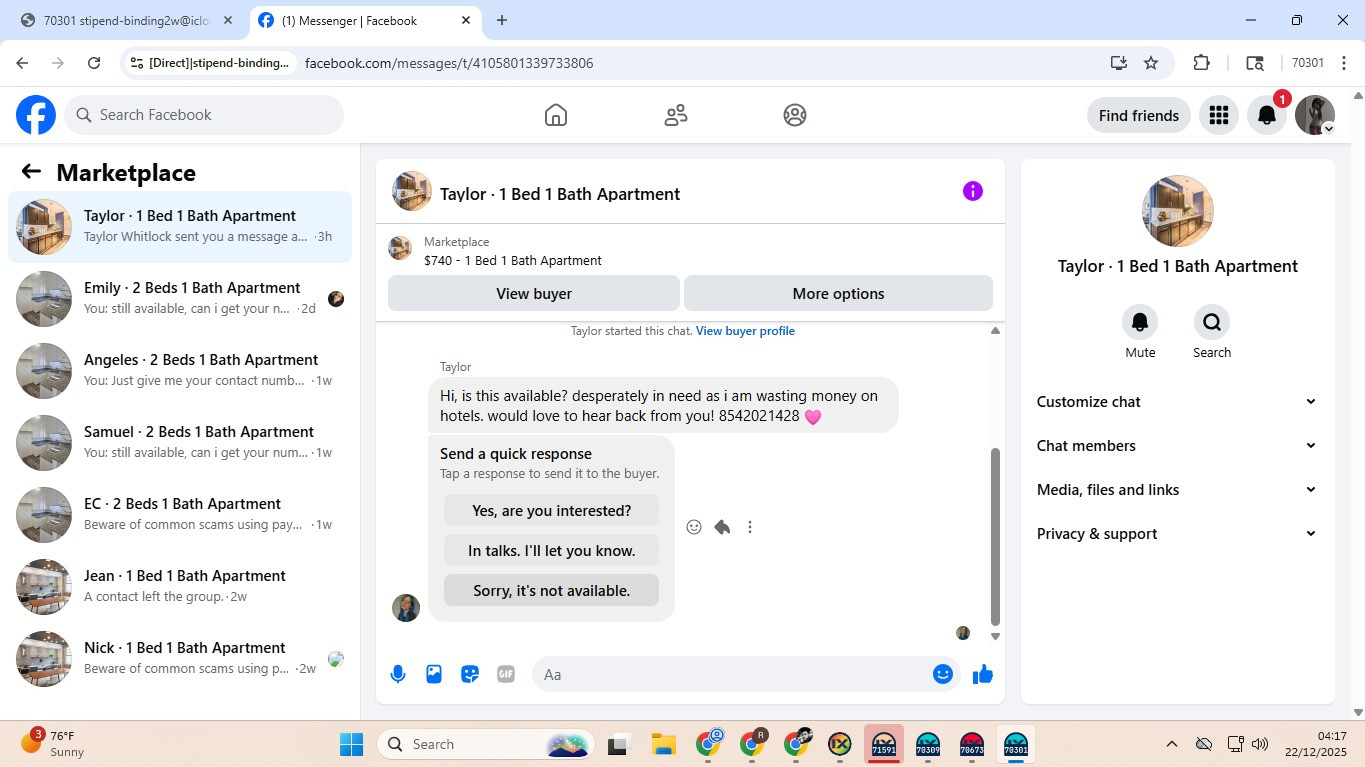Open taskbar clock showing 04:17
The width and height of the screenshot is (1365, 767).
1318,744
